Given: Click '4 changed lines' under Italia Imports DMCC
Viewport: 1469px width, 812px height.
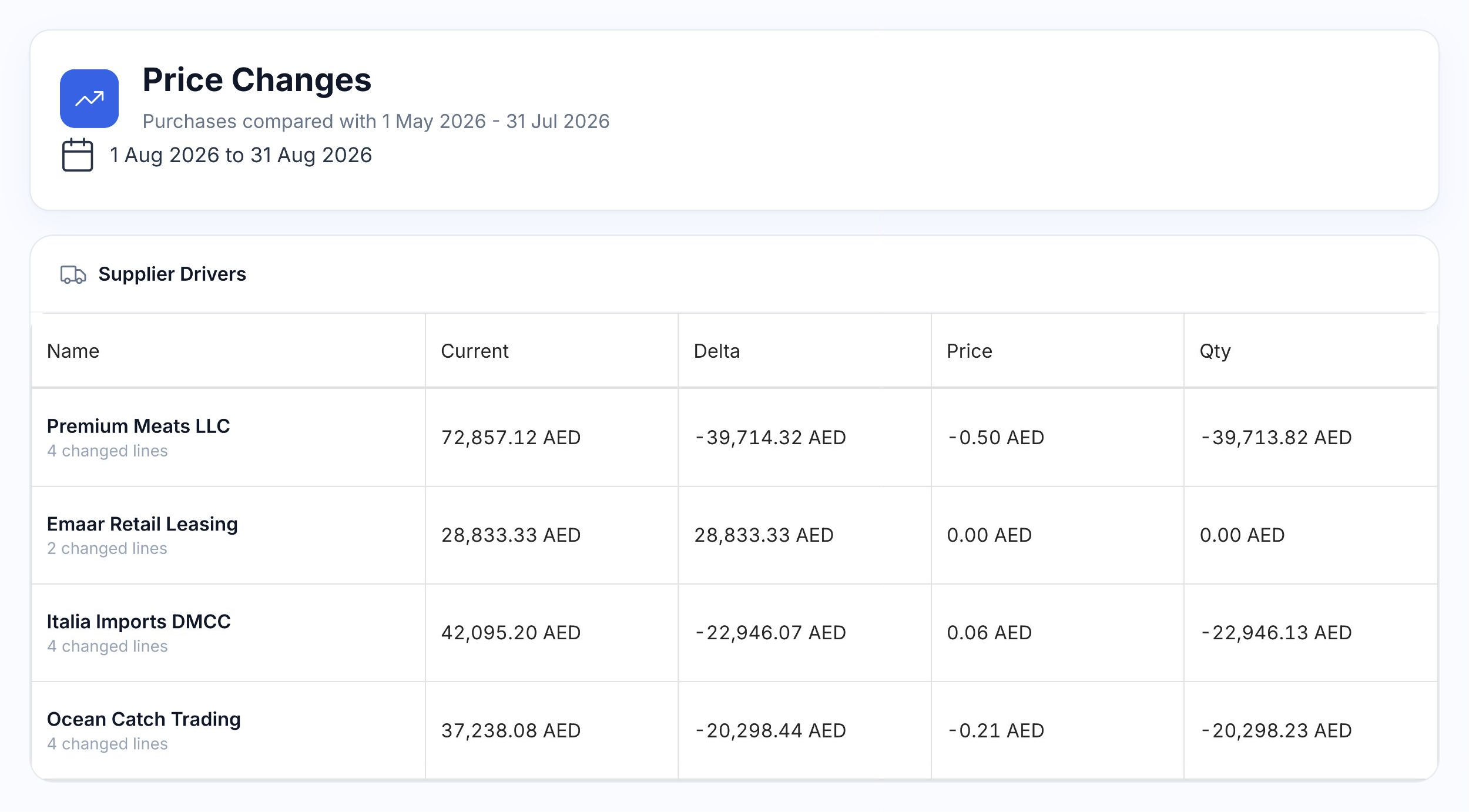Looking at the screenshot, I should click(108, 646).
